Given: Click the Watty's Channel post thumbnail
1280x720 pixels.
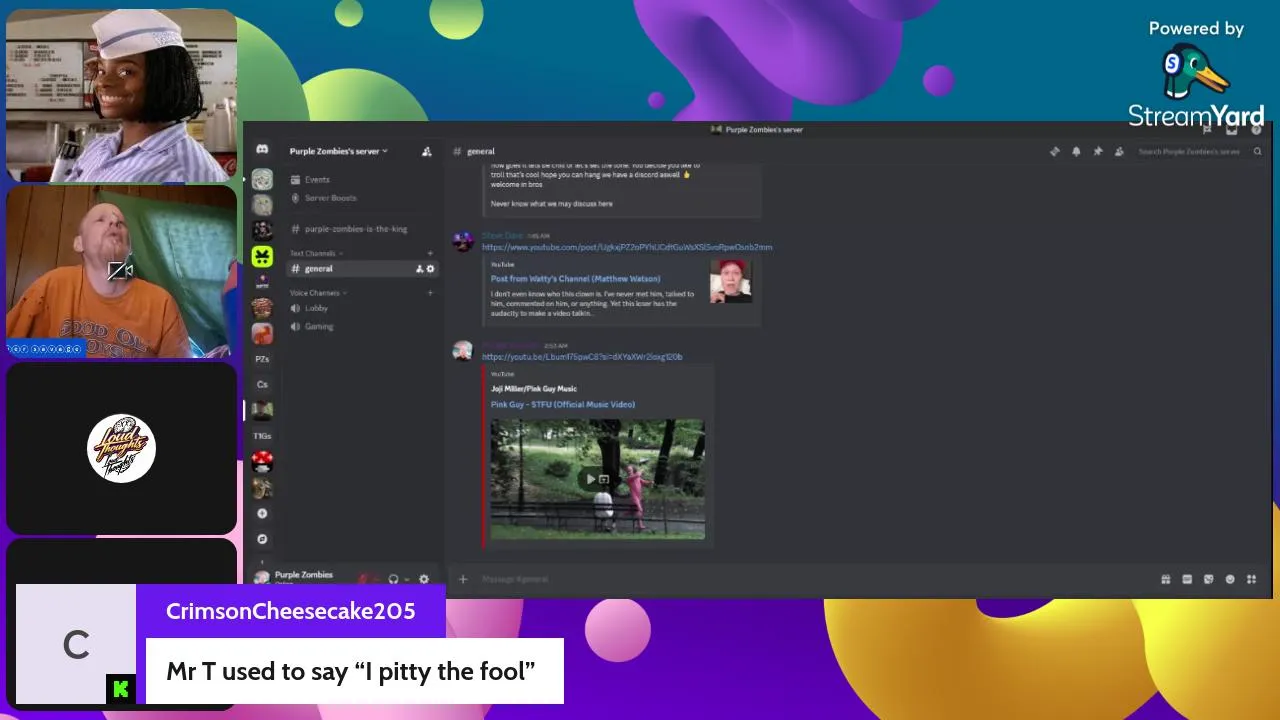Looking at the screenshot, I should pos(730,281).
